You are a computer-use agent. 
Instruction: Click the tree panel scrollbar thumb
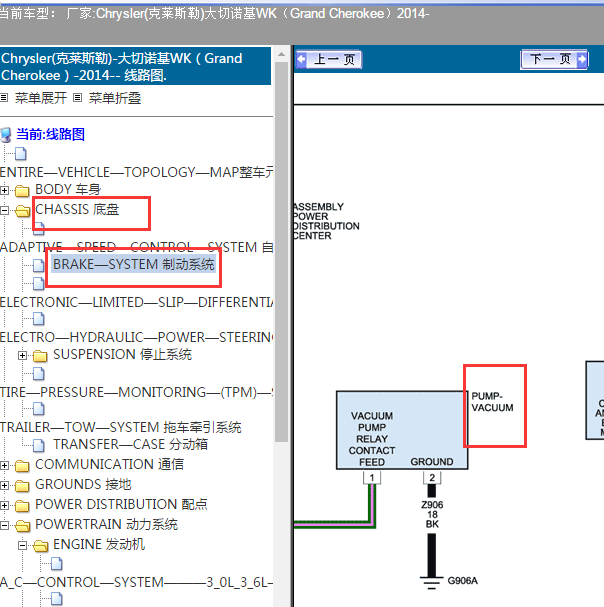tap(281, 252)
